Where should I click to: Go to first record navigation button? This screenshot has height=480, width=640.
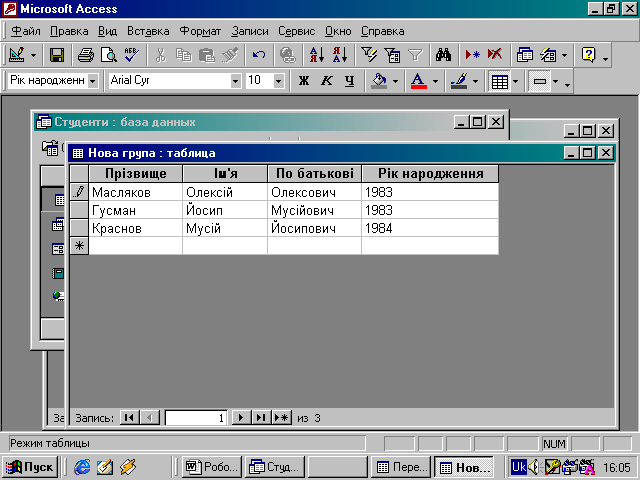point(129,418)
